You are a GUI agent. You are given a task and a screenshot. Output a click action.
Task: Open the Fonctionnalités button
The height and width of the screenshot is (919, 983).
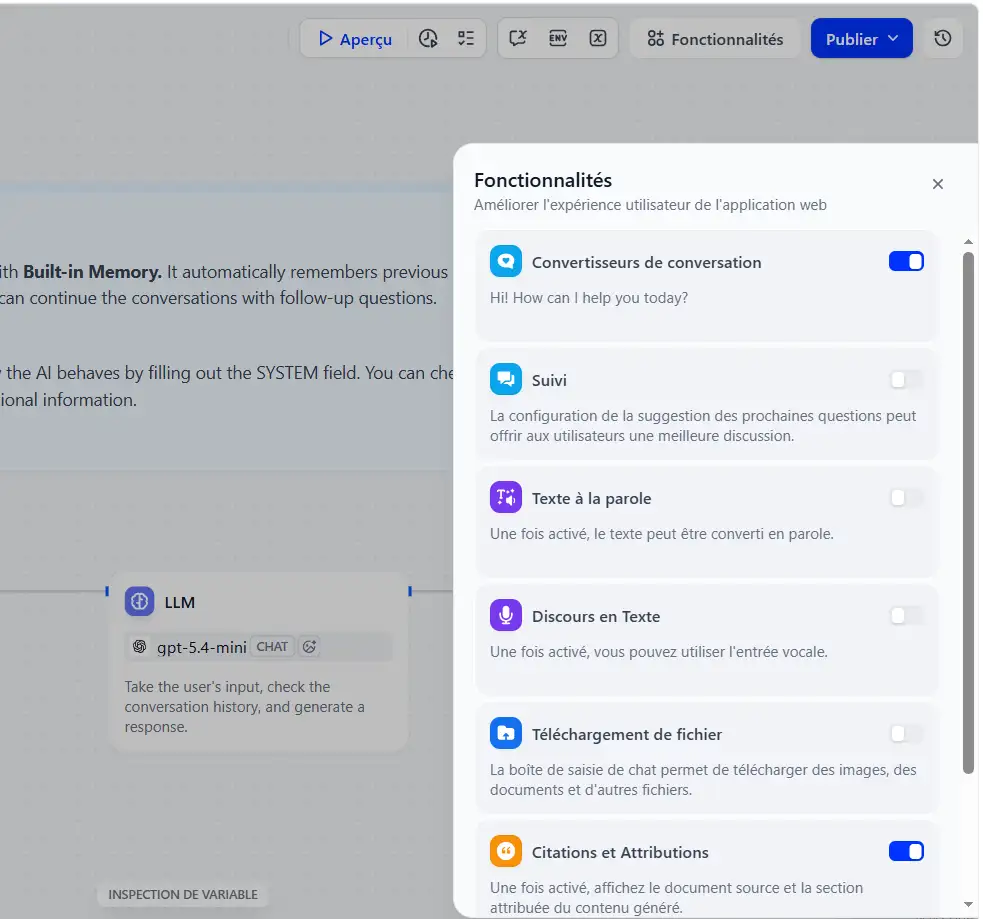715,39
